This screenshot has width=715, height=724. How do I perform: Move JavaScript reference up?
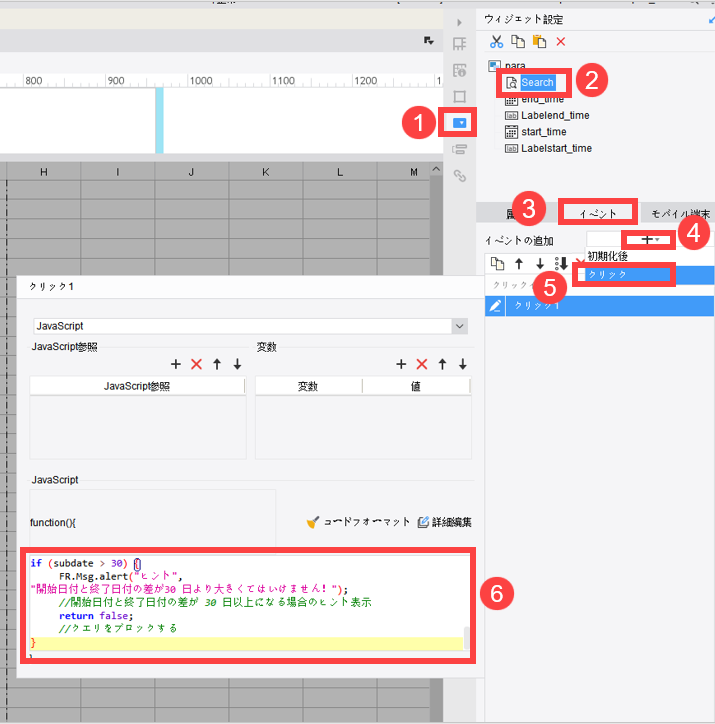tap(217, 364)
